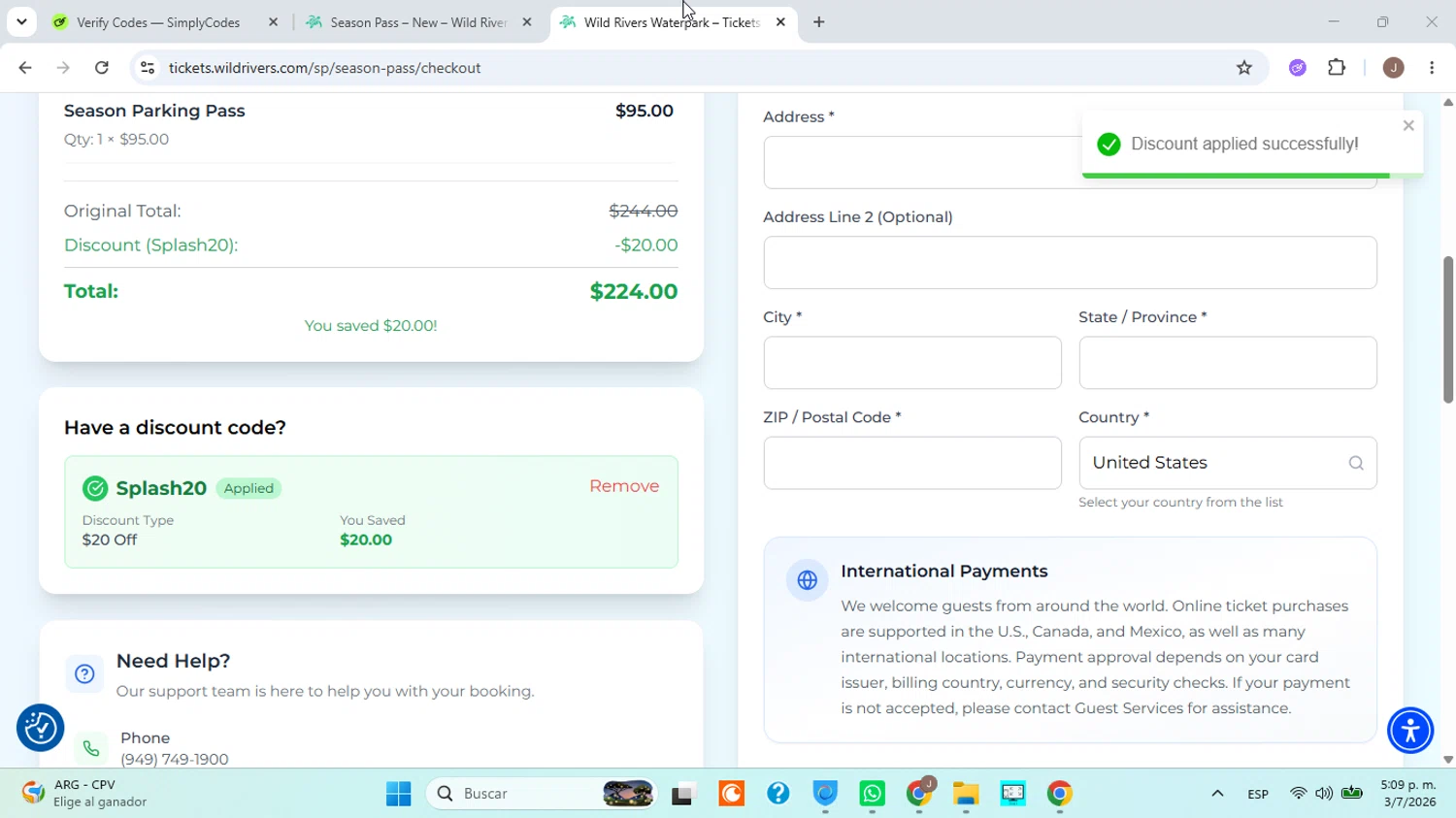The image size is (1456, 818).
Task: Click "Select your country from the list" hint
Action: (1180, 503)
